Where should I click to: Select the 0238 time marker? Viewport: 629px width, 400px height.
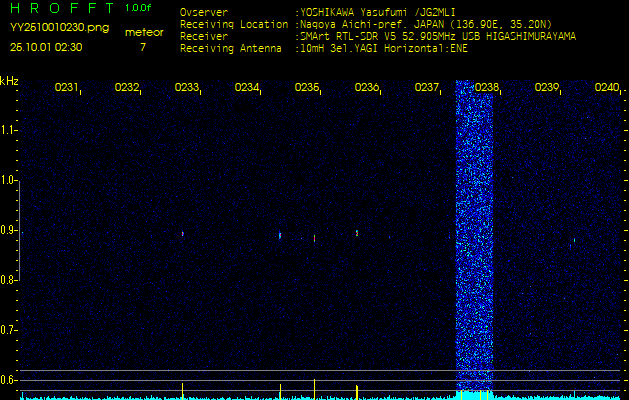[487, 88]
